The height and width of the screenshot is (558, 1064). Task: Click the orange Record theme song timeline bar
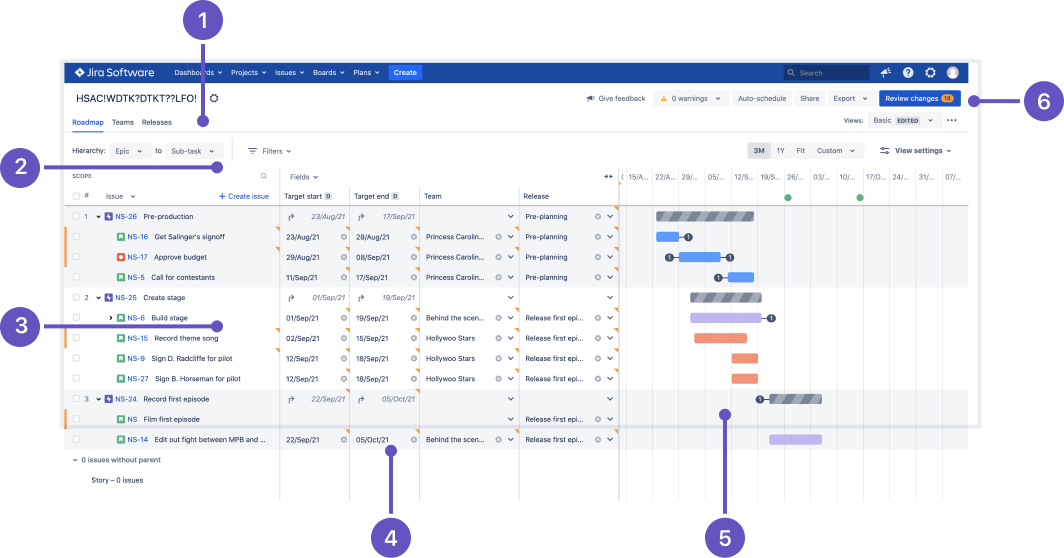[721, 338]
